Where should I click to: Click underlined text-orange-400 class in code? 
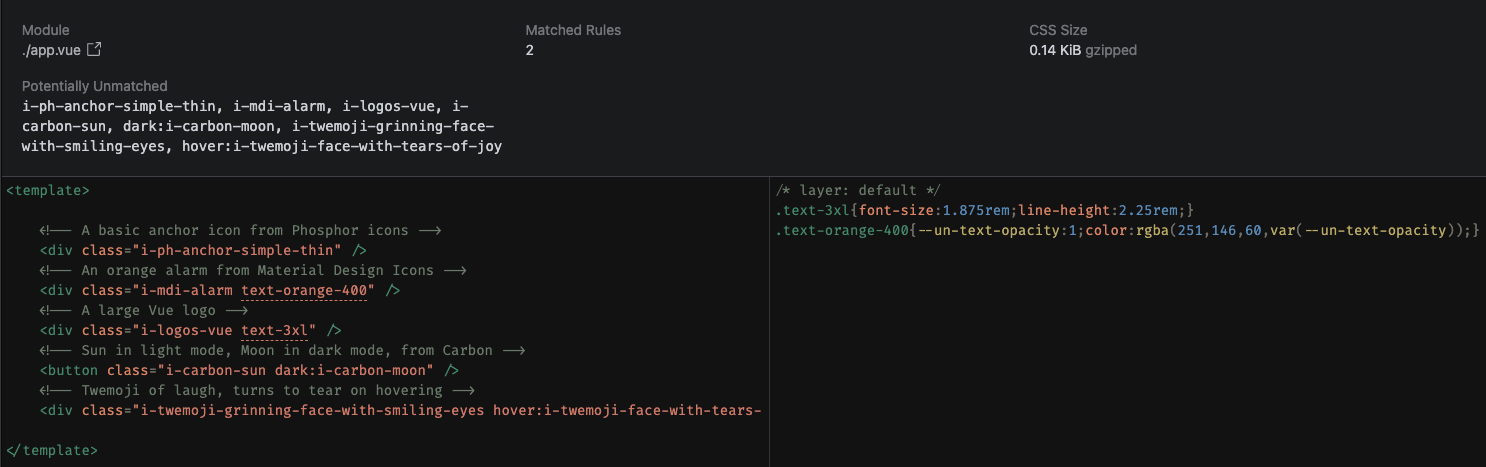[306, 290]
